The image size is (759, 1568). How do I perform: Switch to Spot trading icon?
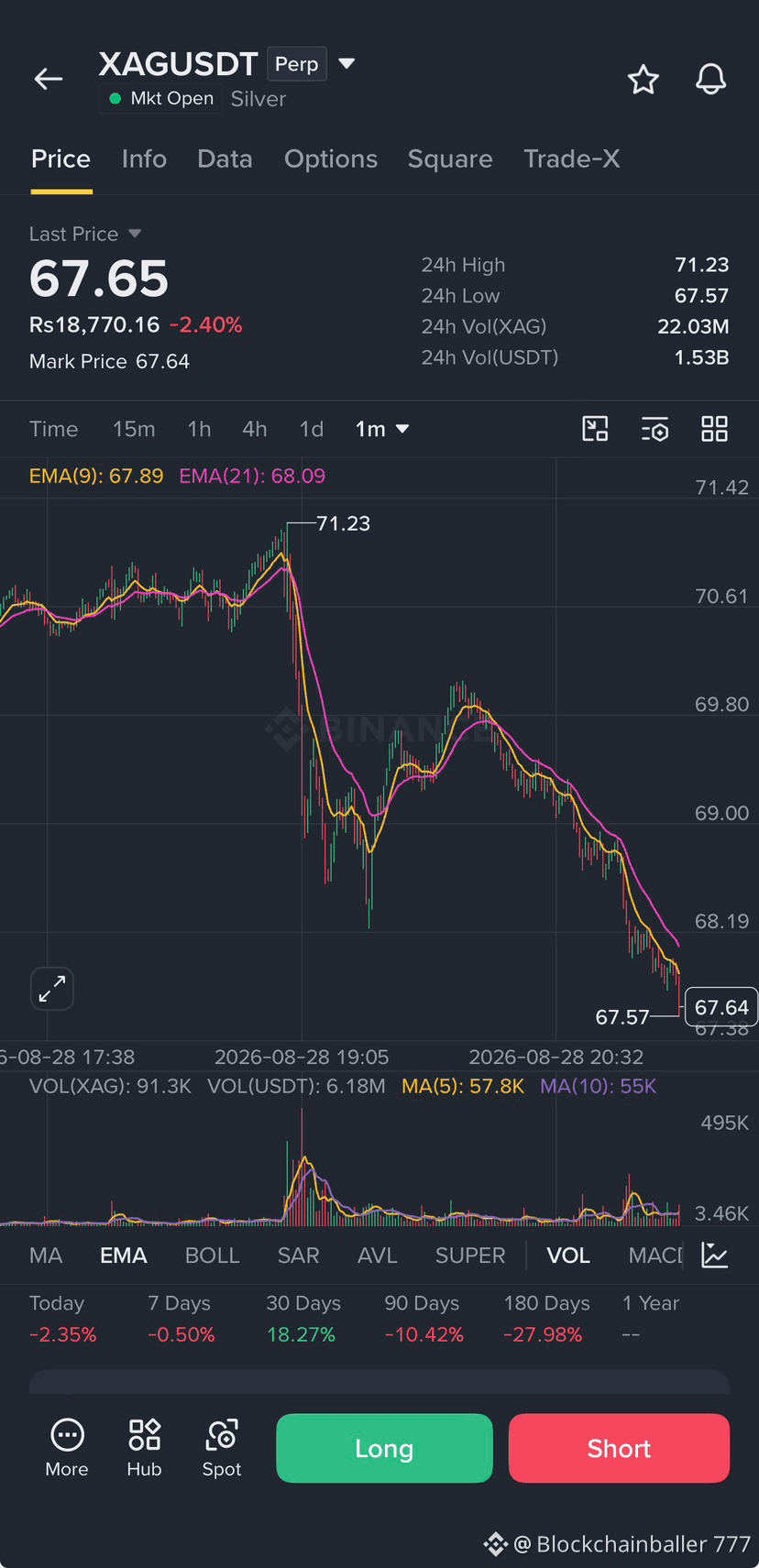point(222,1448)
